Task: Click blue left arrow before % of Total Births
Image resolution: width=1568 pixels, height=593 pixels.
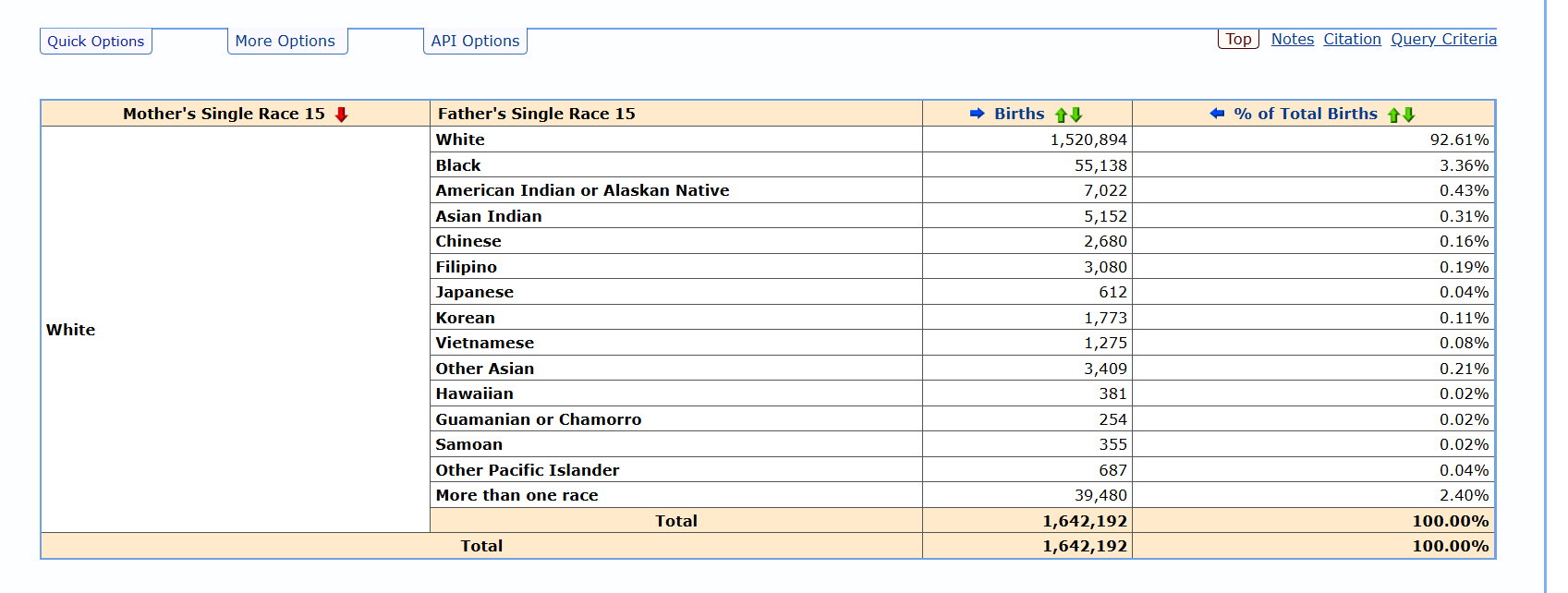Action: (1217, 114)
